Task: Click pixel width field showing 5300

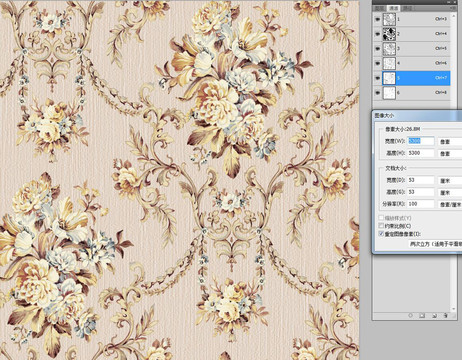Action: (421, 141)
